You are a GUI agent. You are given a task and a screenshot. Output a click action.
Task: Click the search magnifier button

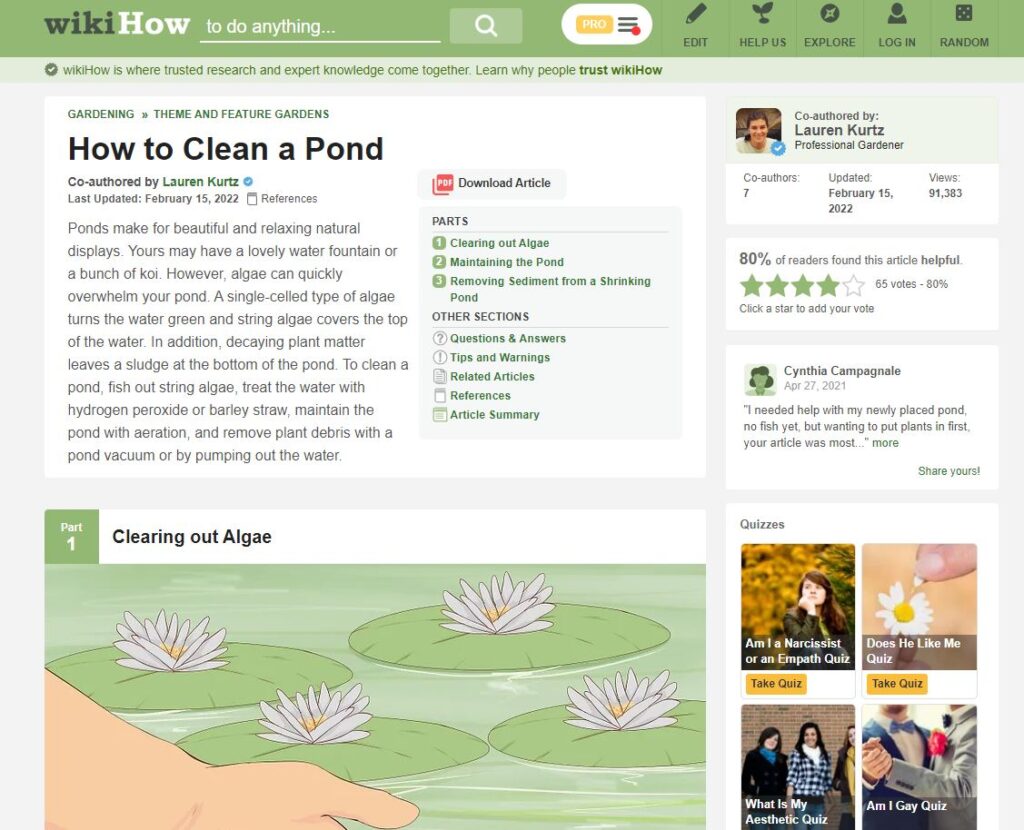coord(485,26)
